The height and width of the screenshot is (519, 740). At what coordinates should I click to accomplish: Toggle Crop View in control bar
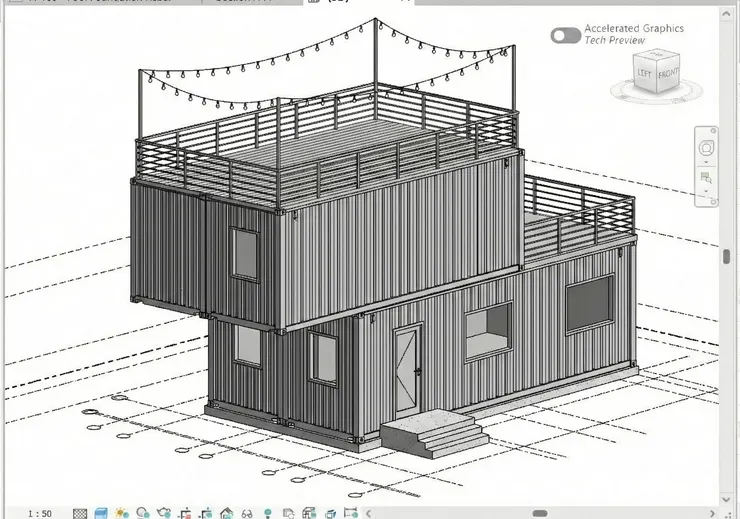185,513
